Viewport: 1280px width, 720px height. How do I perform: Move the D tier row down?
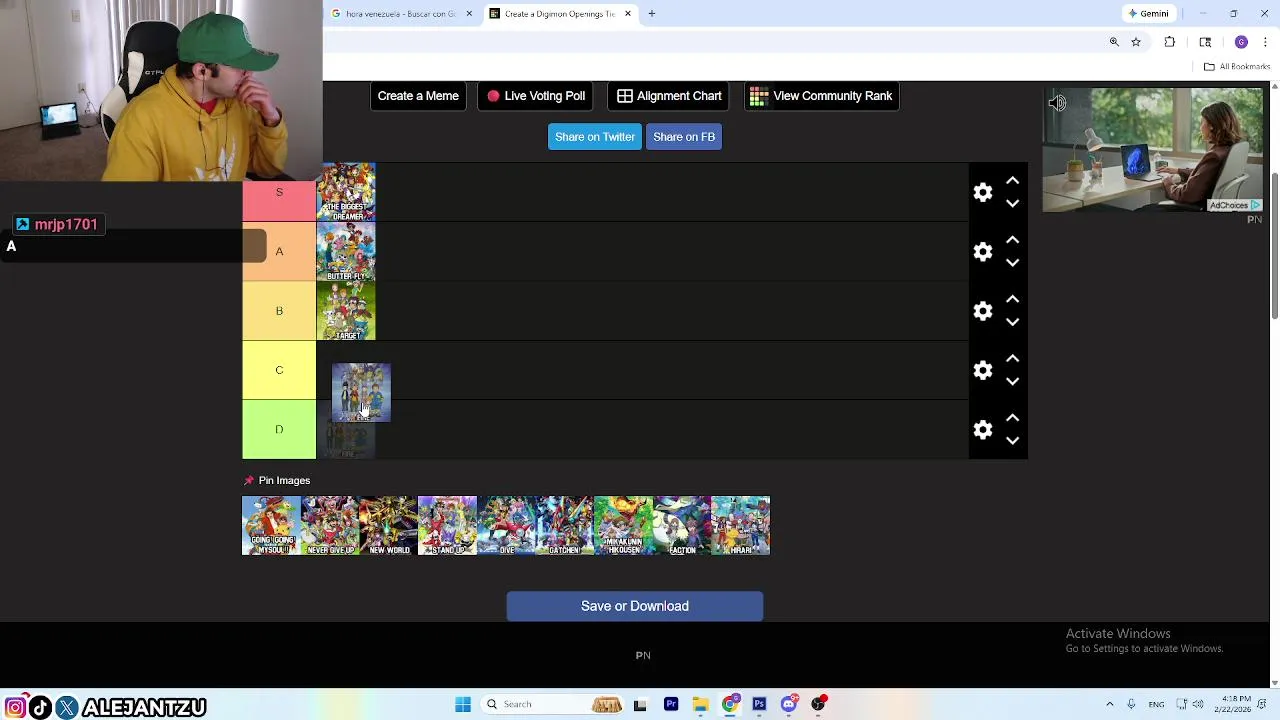(x=1012, y=440)
